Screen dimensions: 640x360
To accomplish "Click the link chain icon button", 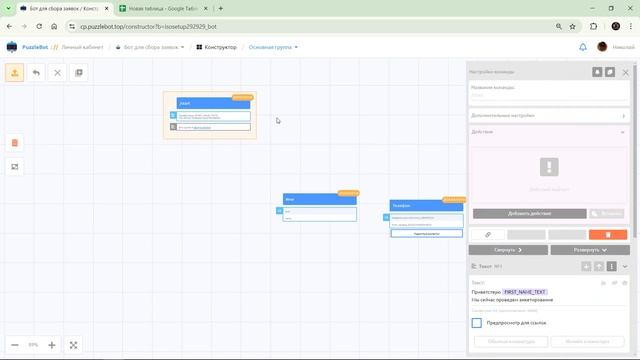I will (488, 235).
